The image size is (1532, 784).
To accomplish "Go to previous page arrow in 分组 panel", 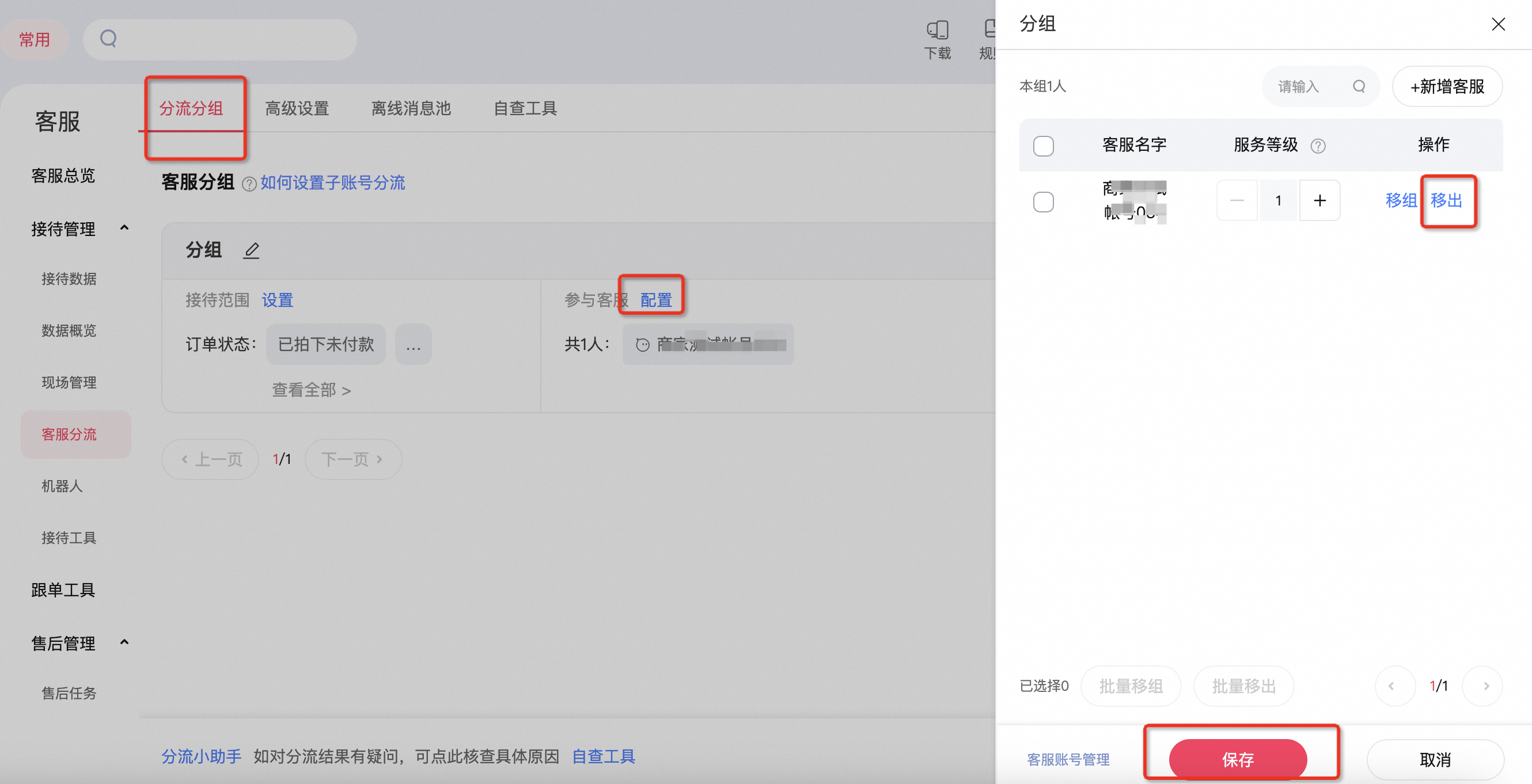I will click(1394, 686).
